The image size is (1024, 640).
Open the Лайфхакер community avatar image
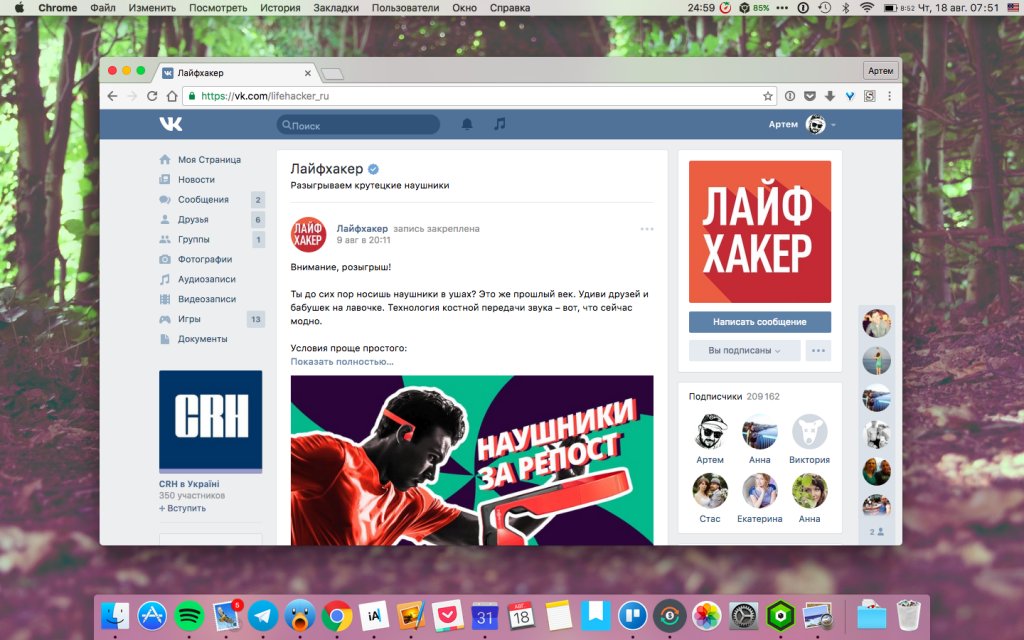760,232
